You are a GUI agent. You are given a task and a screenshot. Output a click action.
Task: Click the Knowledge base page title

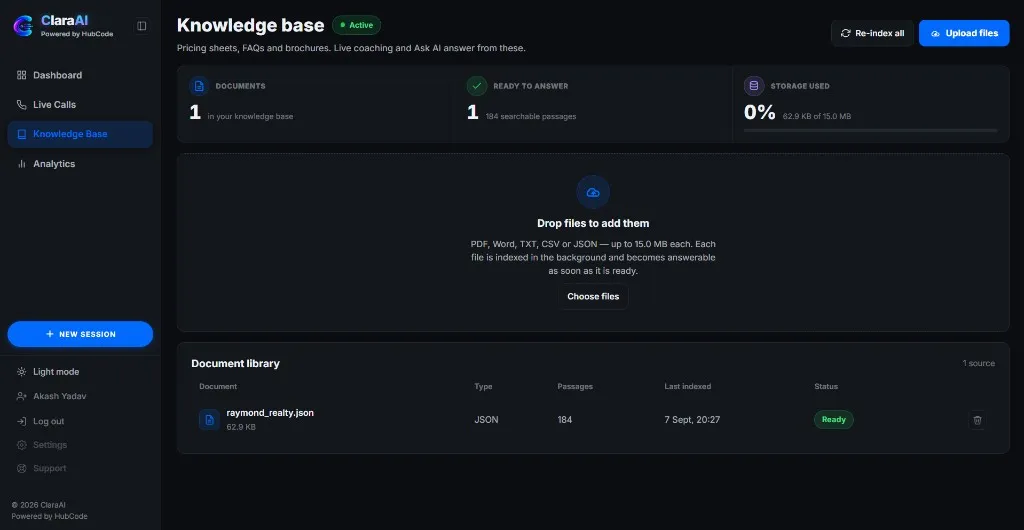tap(250, 25)
